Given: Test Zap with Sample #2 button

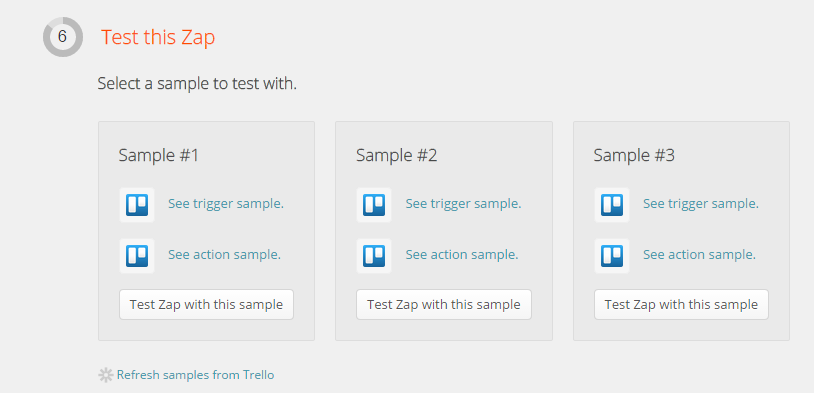Looking at the screenshot, I should 444,304.
